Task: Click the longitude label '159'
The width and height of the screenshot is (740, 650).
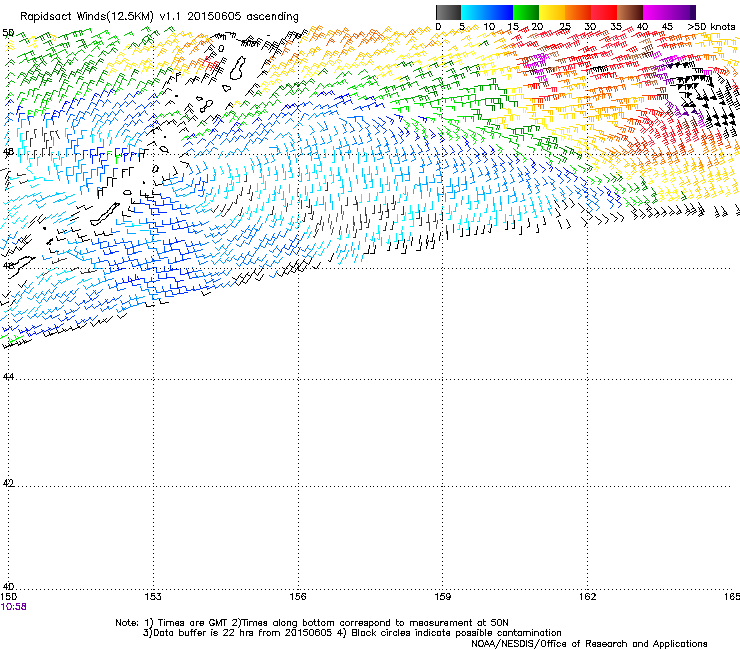Action: [x=442, y=597]
